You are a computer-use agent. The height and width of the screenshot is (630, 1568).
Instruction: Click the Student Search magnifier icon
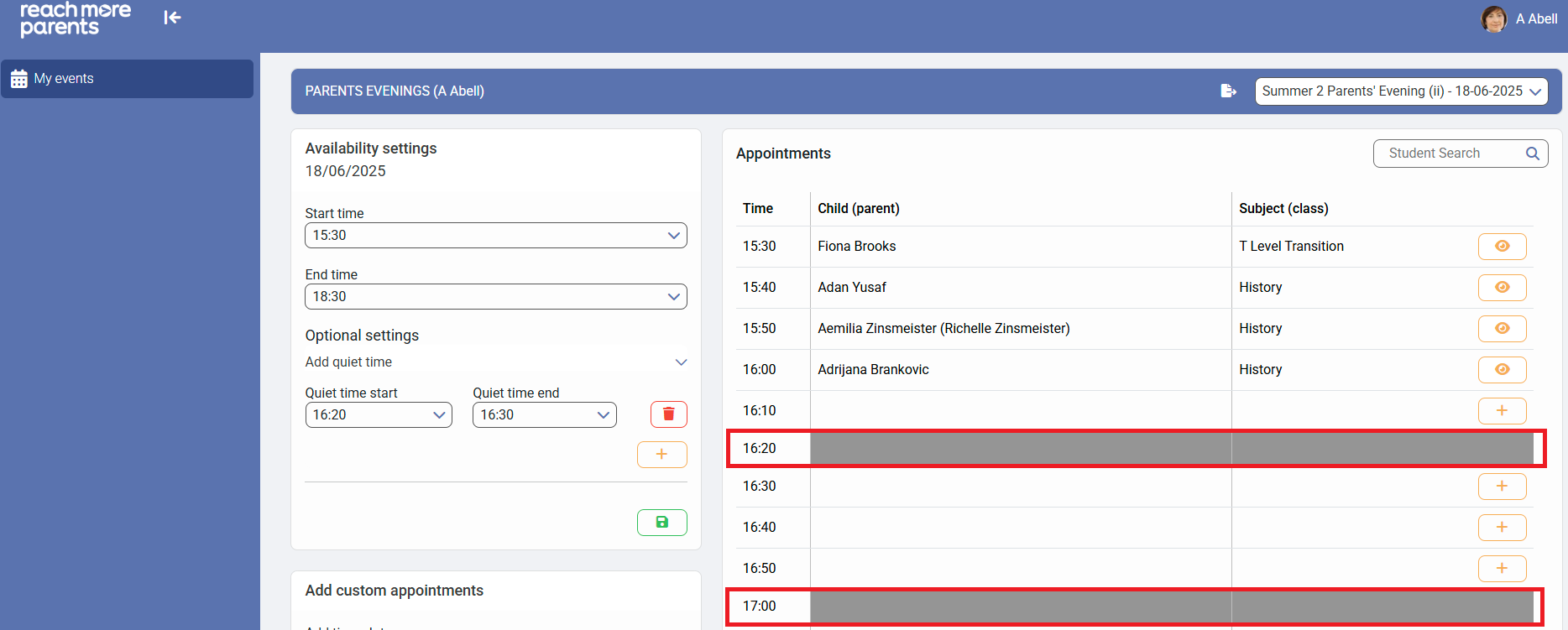(1532, 154)
